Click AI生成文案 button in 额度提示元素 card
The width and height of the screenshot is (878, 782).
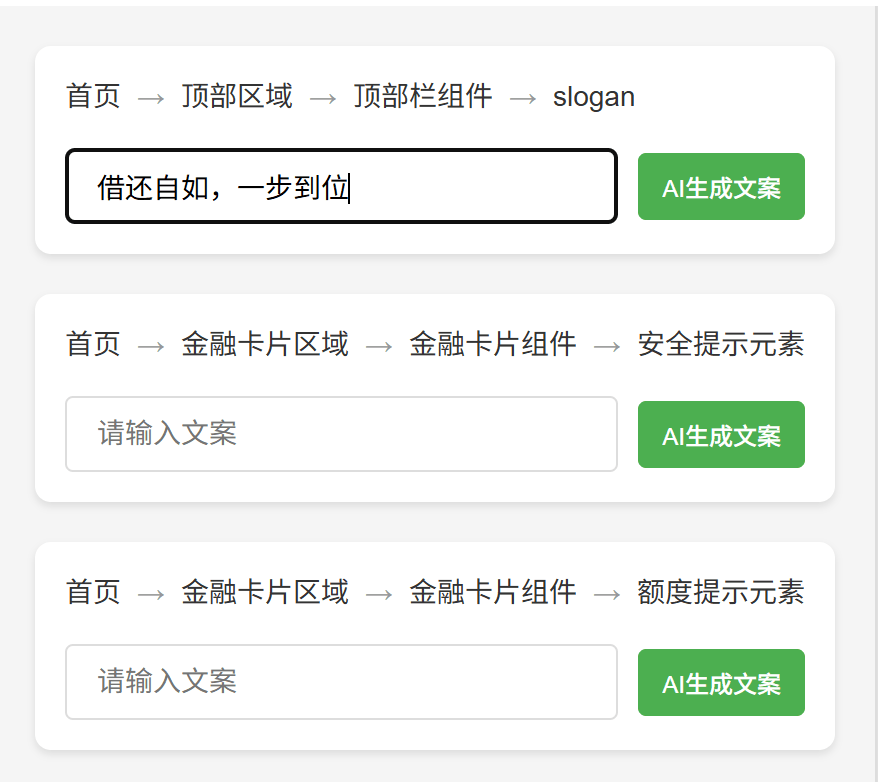(x=721, y=683)
